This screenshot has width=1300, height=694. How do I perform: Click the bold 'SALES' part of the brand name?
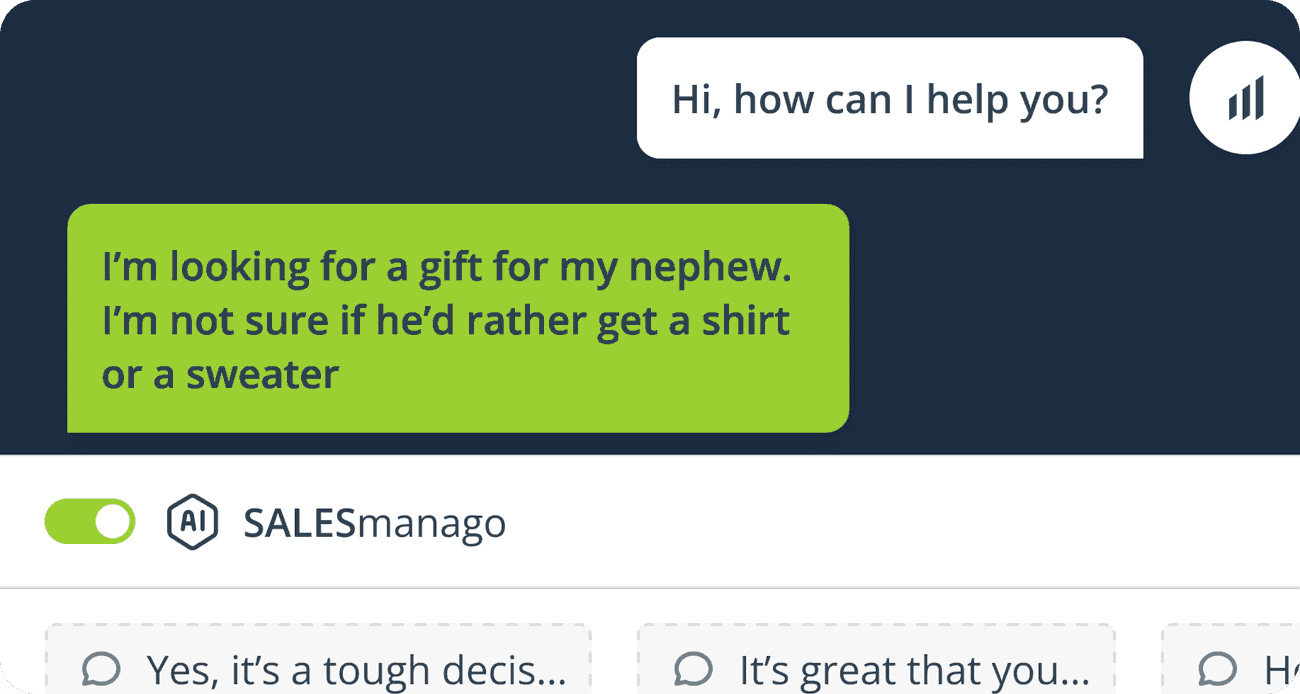[299, 523]
